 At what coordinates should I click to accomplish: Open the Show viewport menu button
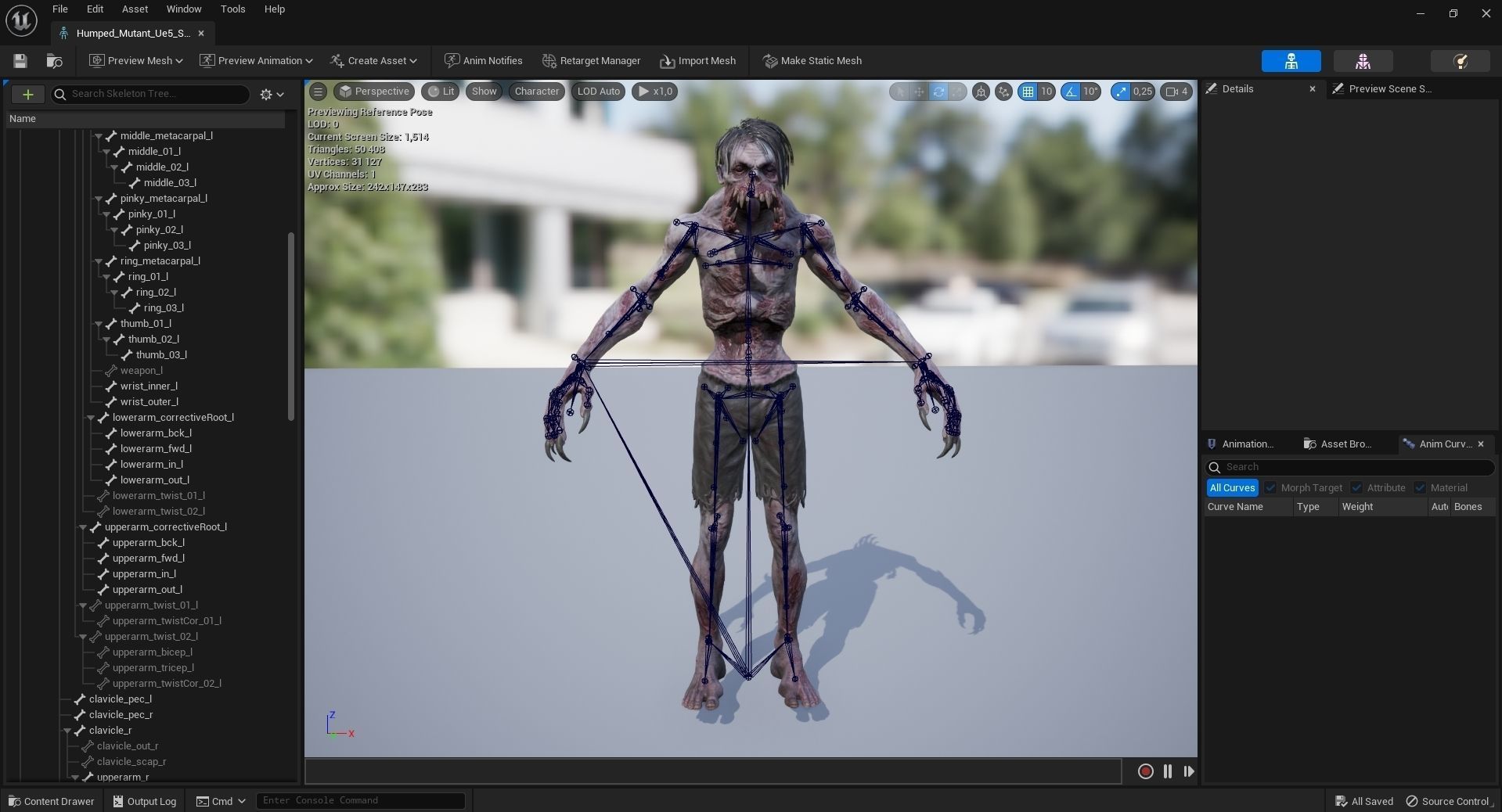coord(484,92)
